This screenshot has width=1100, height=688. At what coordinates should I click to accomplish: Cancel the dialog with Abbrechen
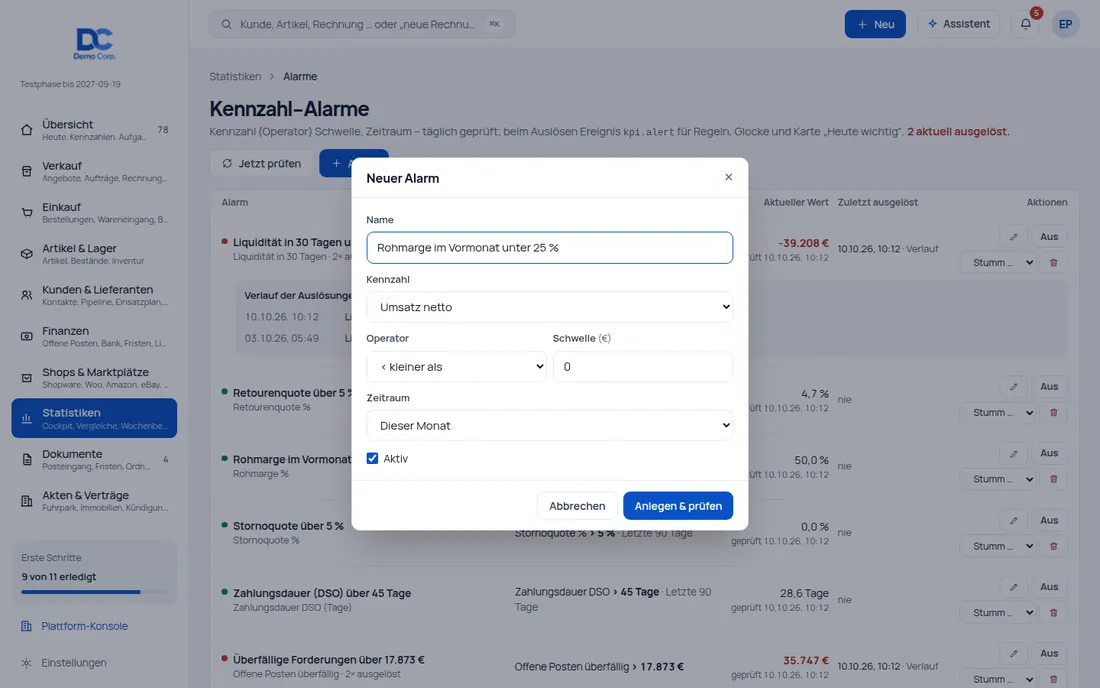pyautogui.click(x=577, y=506)
